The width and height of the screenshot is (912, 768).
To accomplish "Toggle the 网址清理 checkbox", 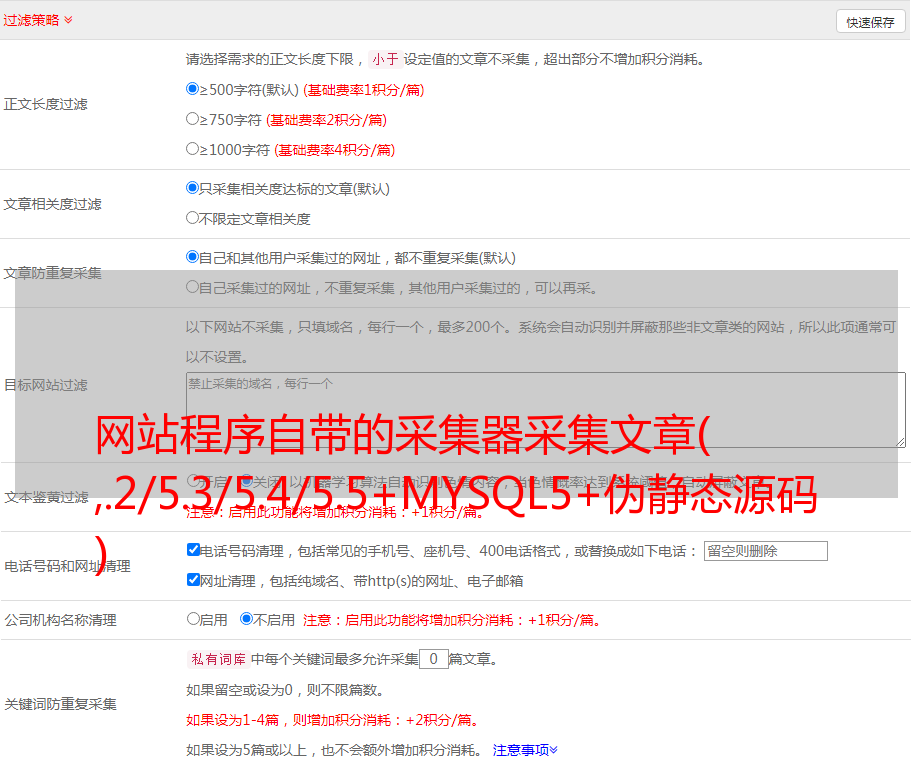I will 193,580.
